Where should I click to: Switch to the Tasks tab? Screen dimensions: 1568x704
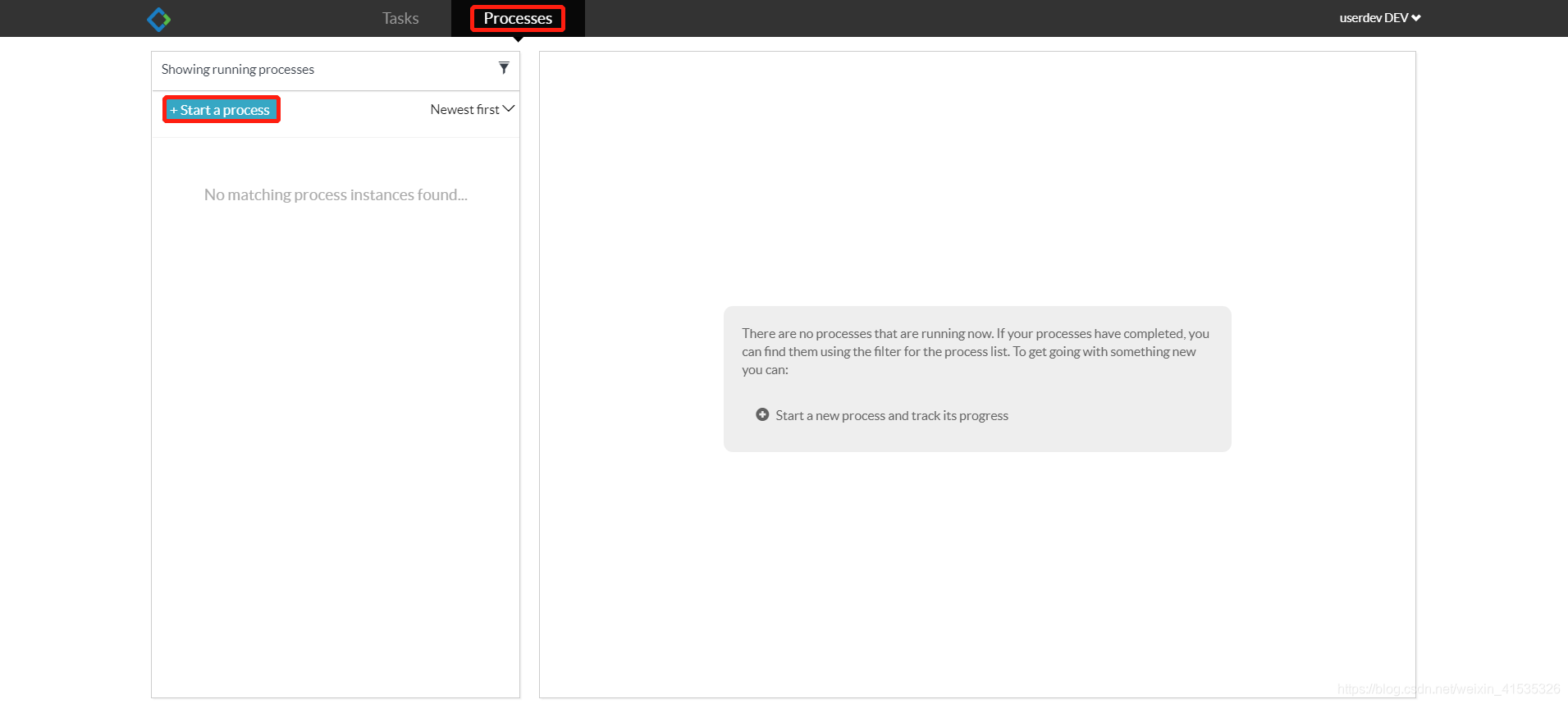click(x=400, y=18)
